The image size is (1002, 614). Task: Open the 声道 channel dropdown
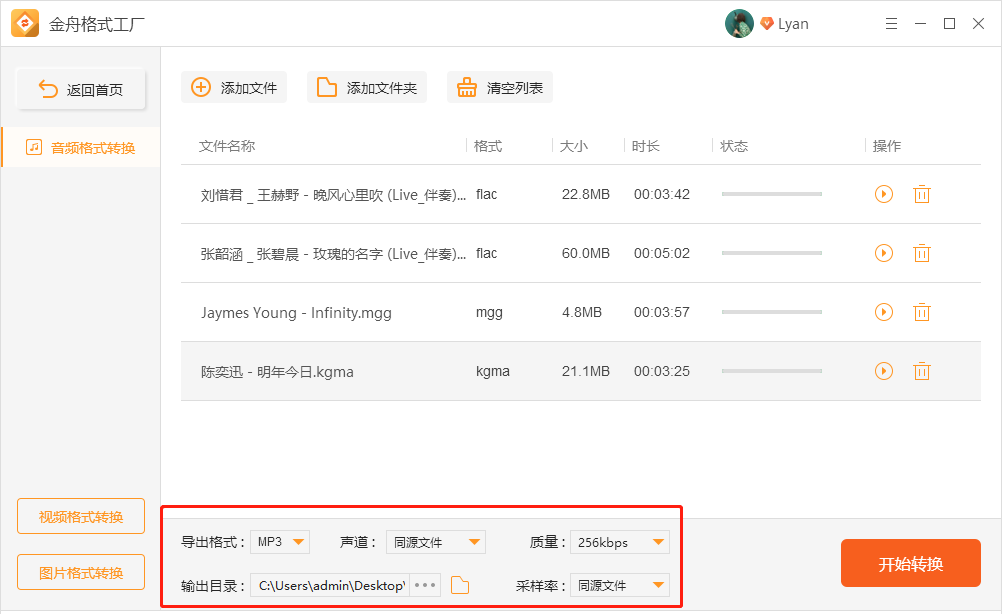pos(435,542)
